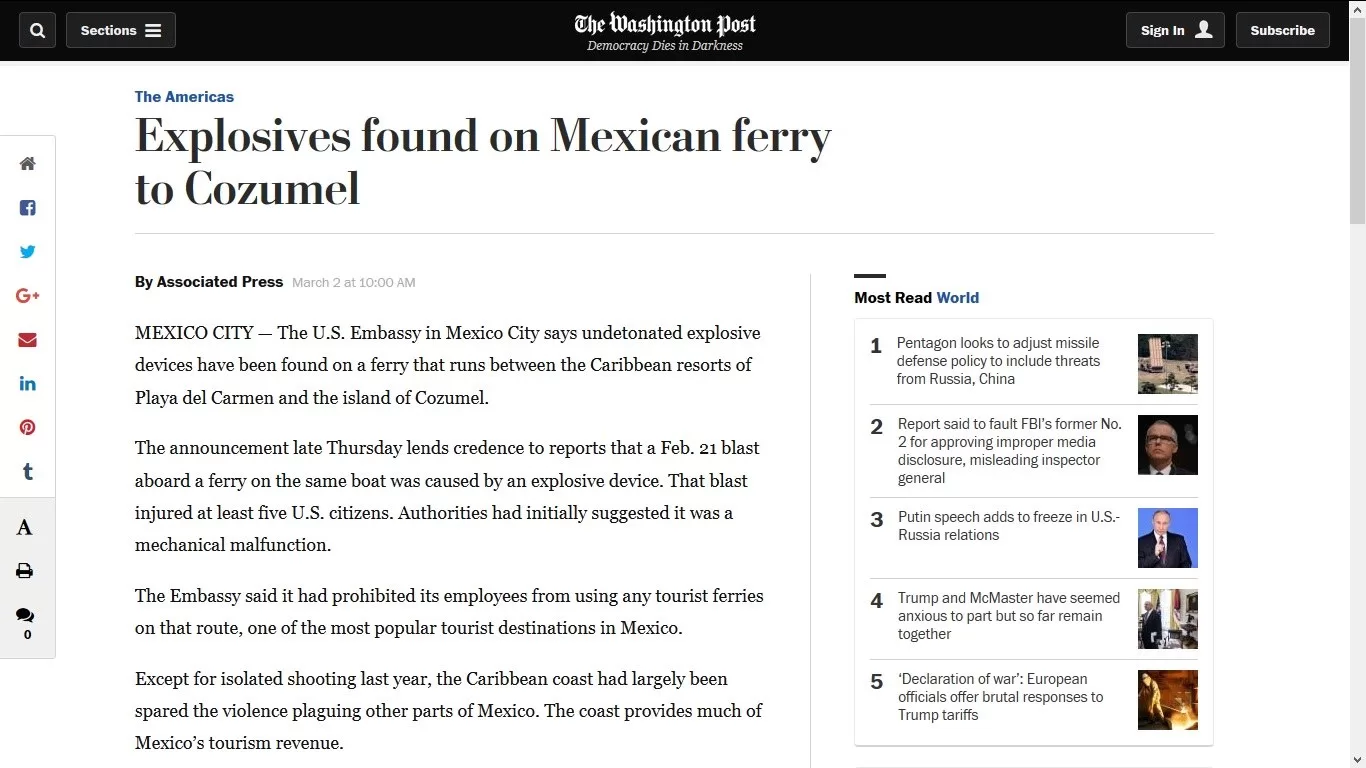Print the article using printer icon
The height and width of the screenshot is (768, 1366).
tap(25, 571)
